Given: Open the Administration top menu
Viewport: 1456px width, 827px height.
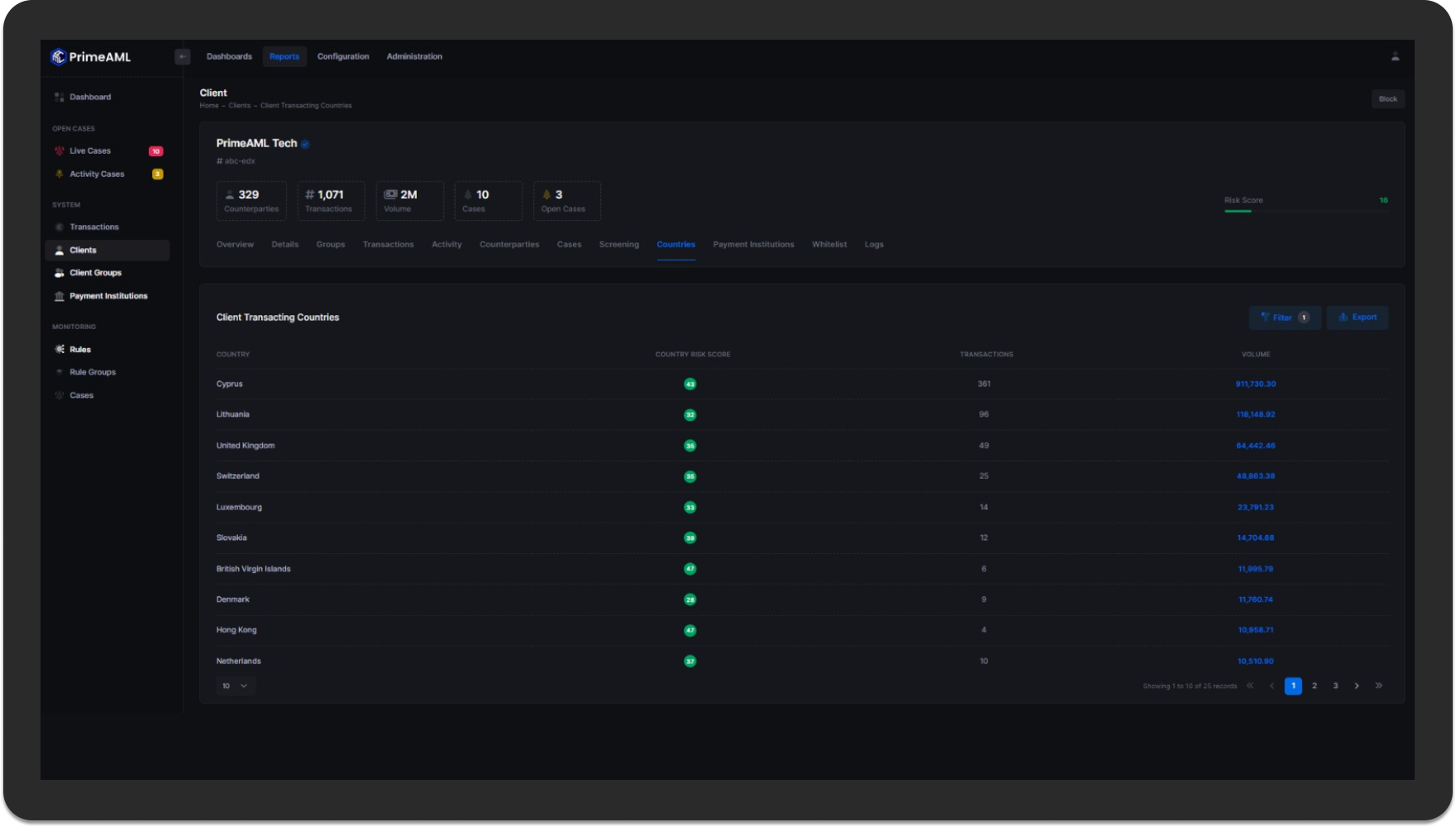Looking at the screenshot, I should 414,56.
